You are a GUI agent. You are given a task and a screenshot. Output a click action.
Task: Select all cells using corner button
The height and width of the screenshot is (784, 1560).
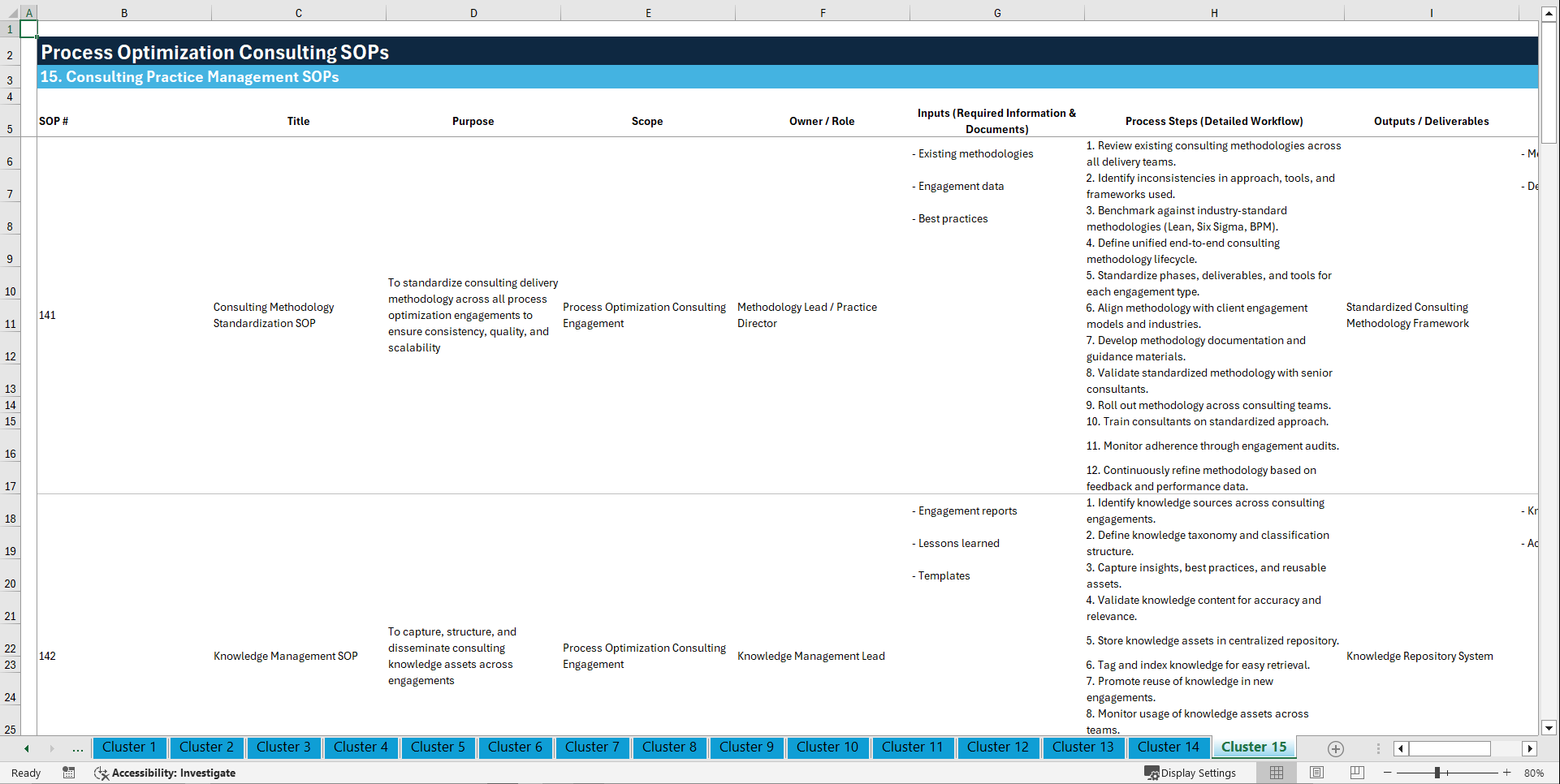click(10, 13)
